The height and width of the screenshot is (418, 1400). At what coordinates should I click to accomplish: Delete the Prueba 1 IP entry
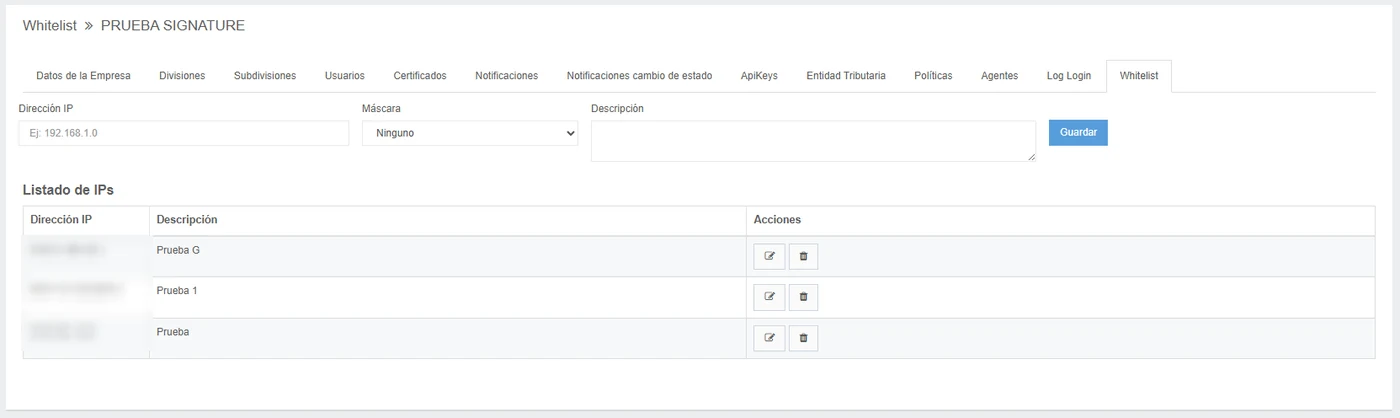[x=803, y=297]
